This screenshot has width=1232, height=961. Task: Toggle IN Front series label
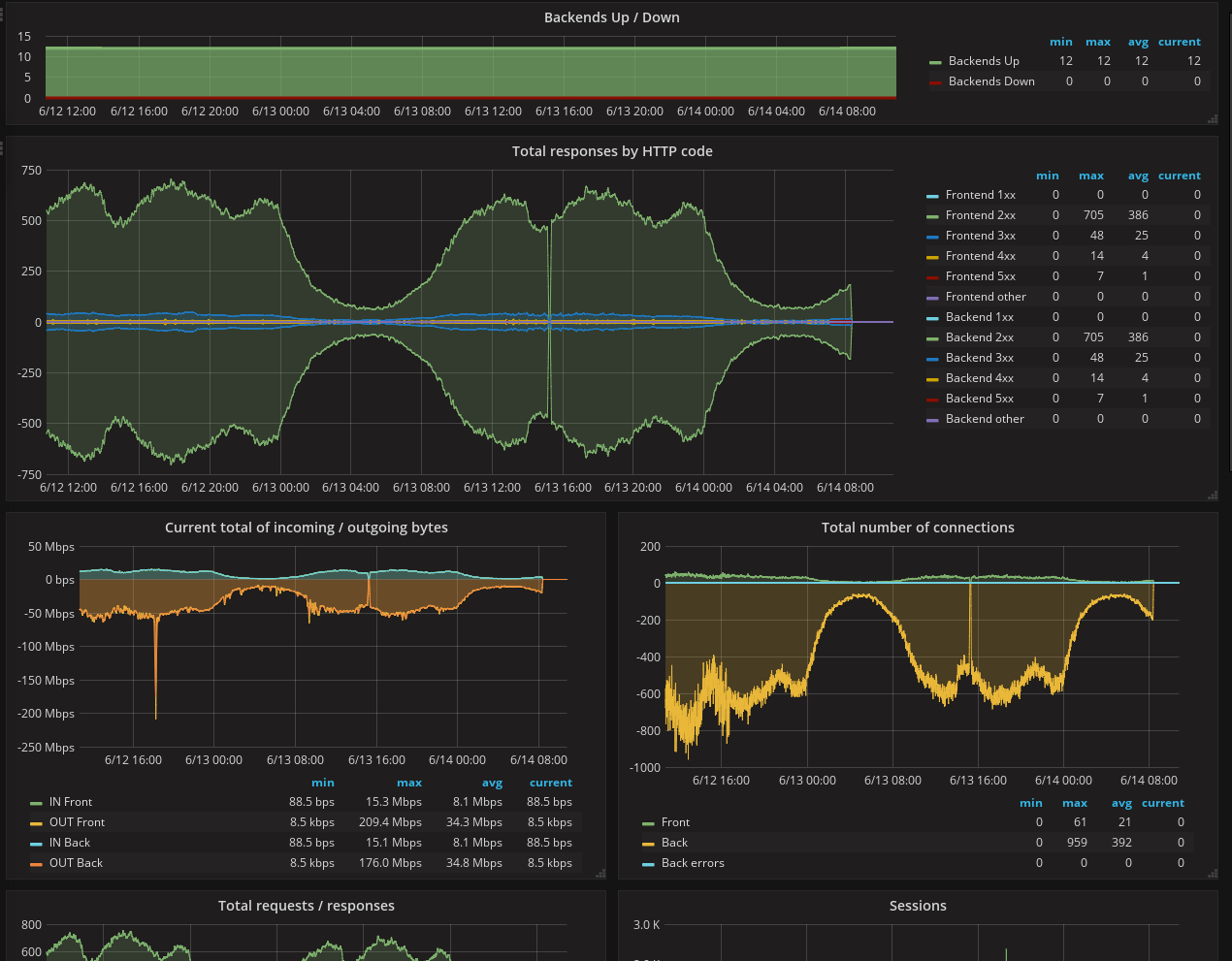coord(71,802)
